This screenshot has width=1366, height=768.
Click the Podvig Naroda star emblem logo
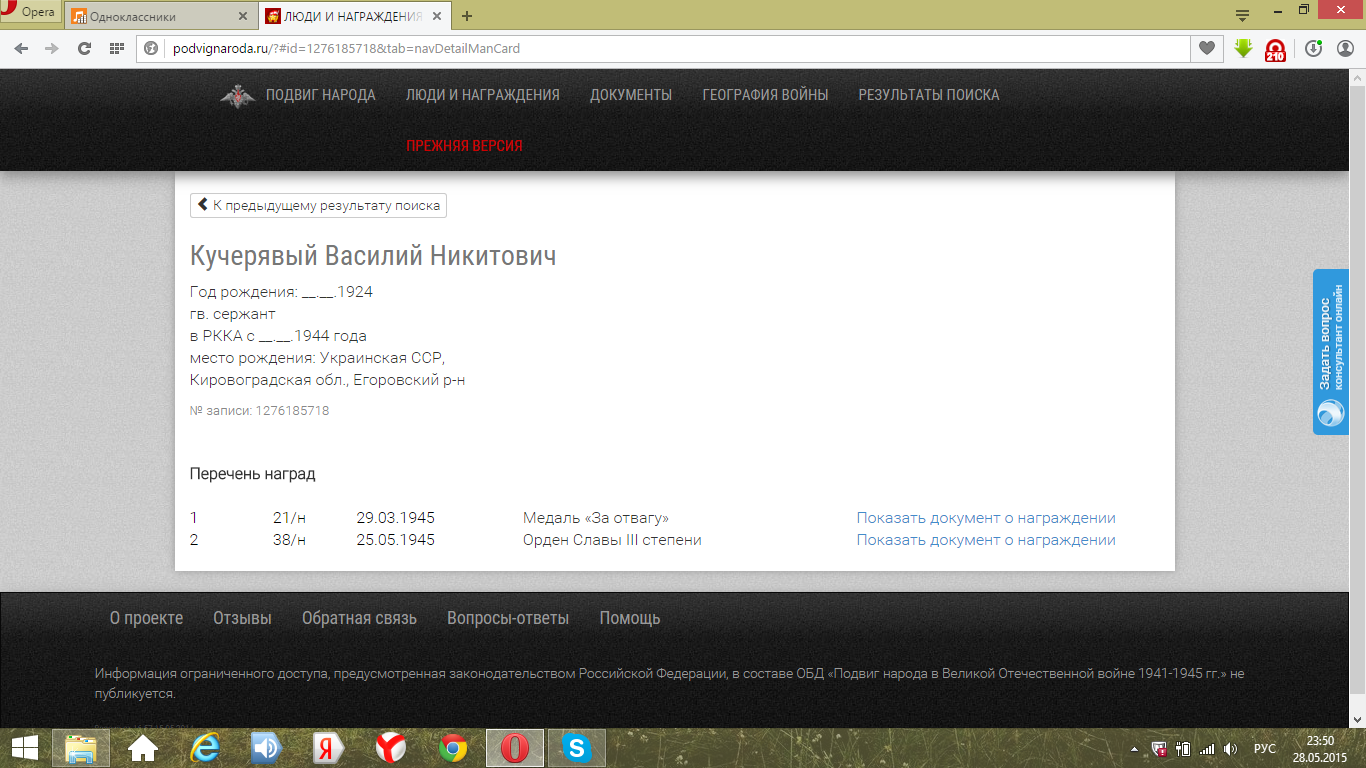click(x=237, y=96)
